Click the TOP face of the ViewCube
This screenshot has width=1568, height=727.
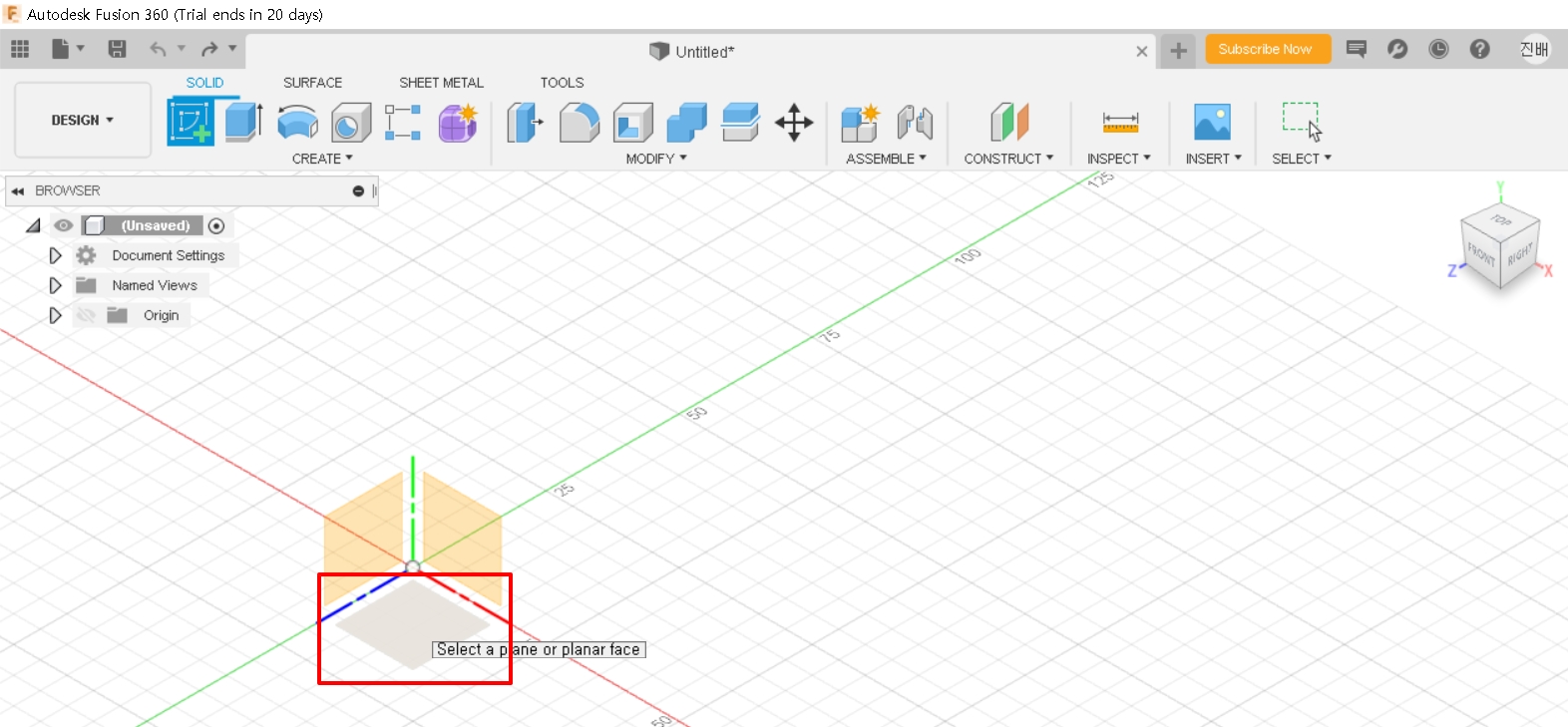[1501, 219]
